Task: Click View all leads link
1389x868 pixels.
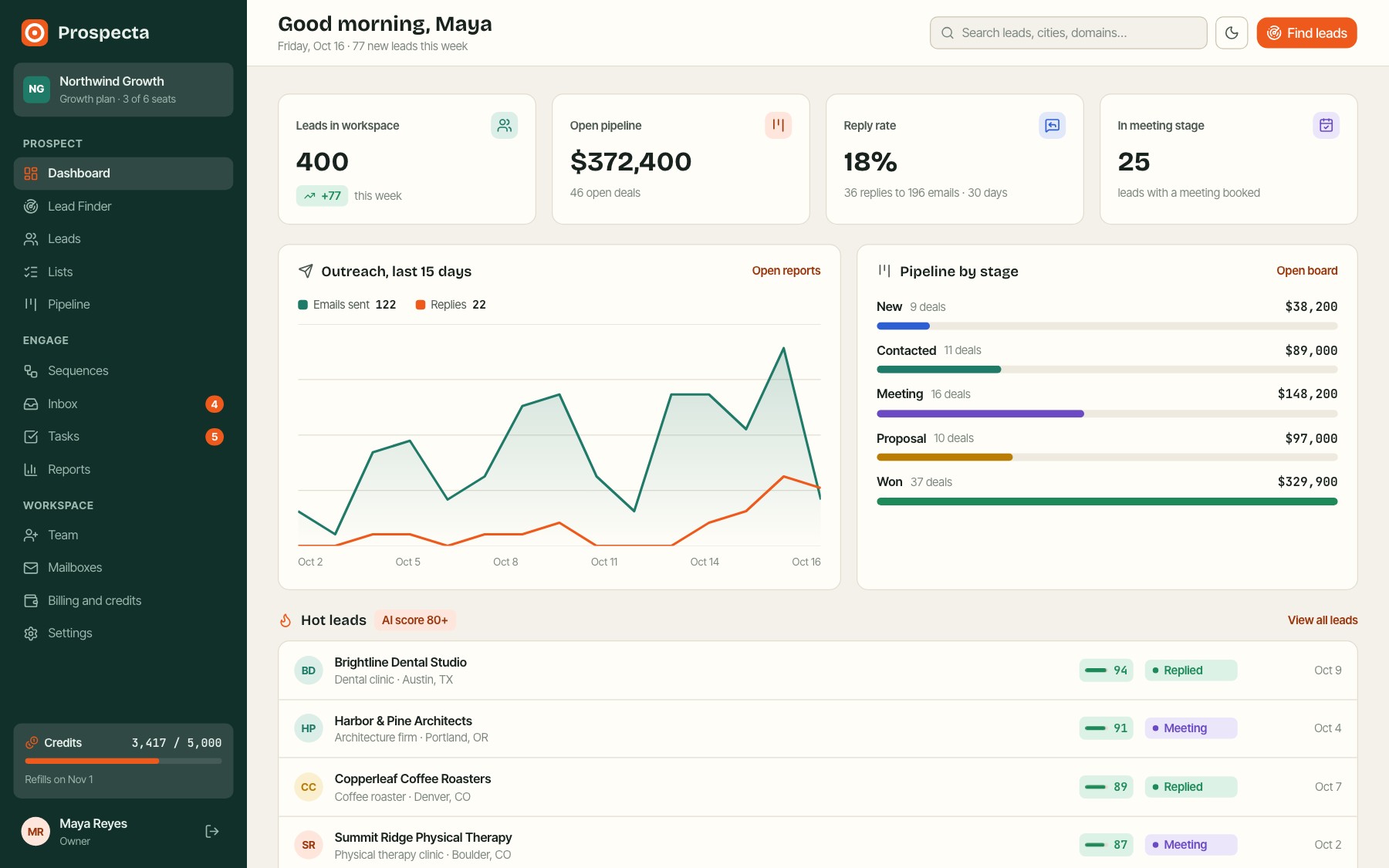Action: (x=1323, y=620)
